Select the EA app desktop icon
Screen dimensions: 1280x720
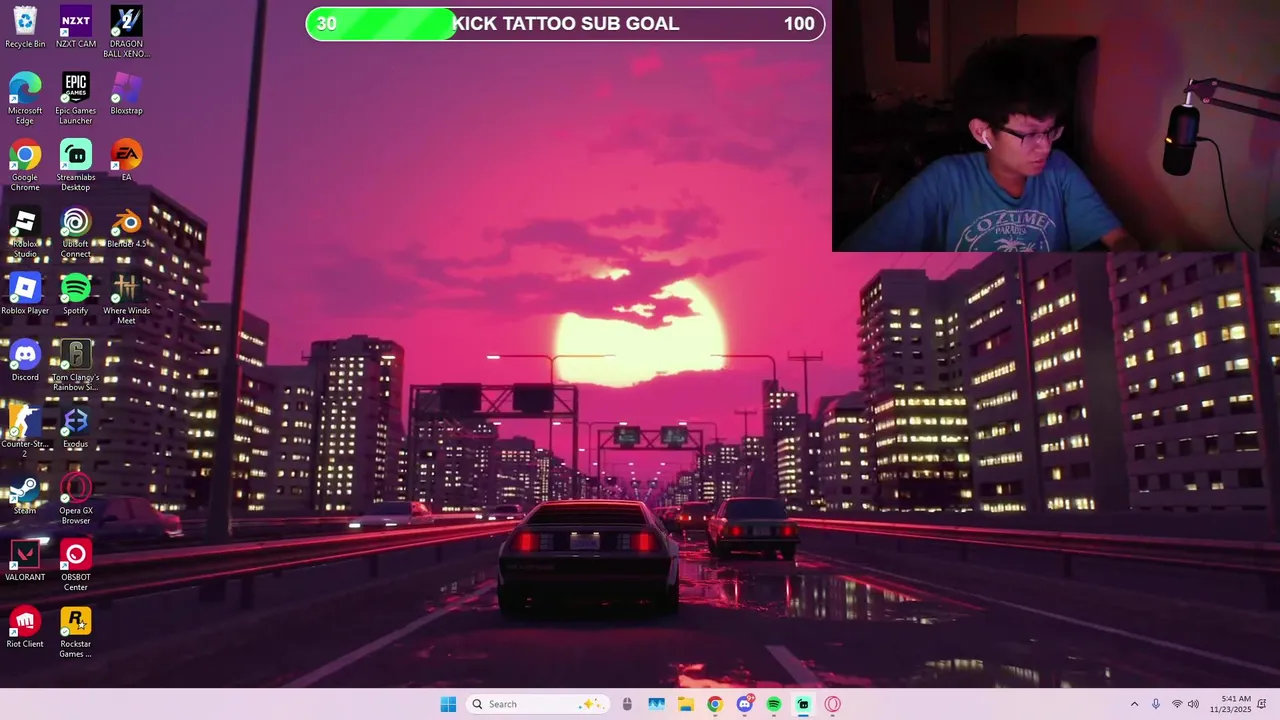pos(126,160)
